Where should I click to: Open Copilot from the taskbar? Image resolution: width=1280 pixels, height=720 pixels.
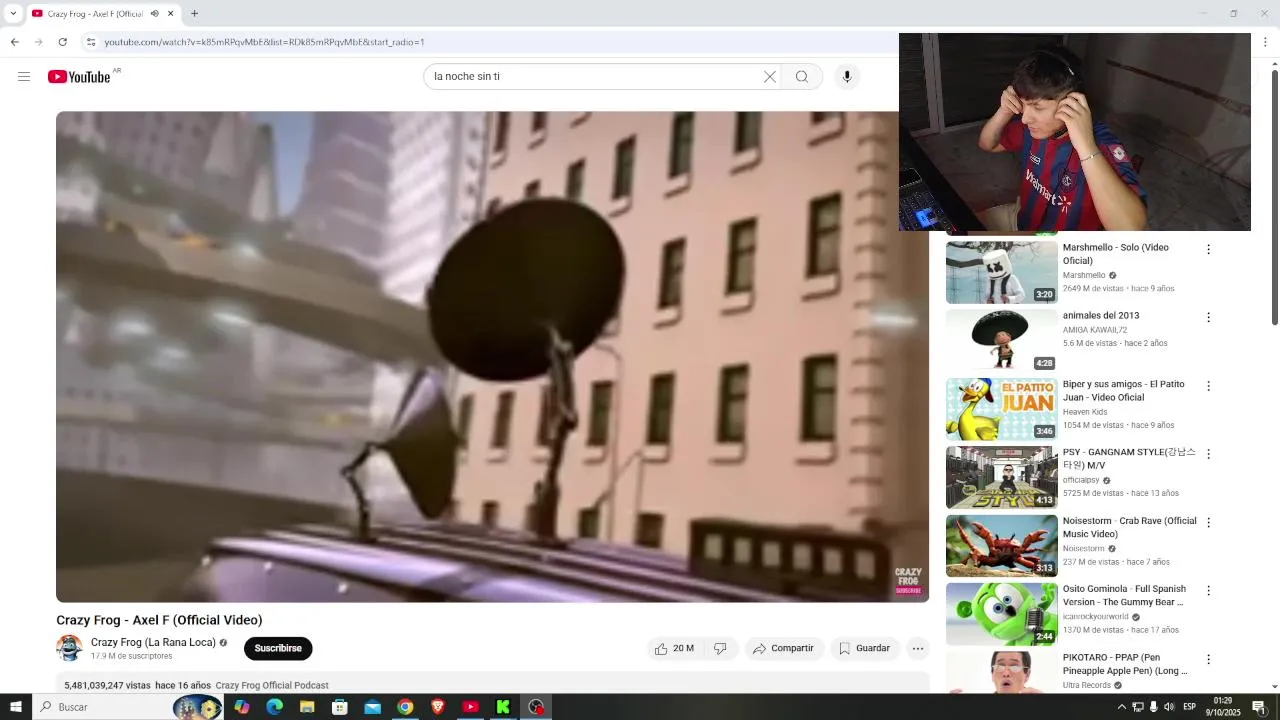(242, 707)
